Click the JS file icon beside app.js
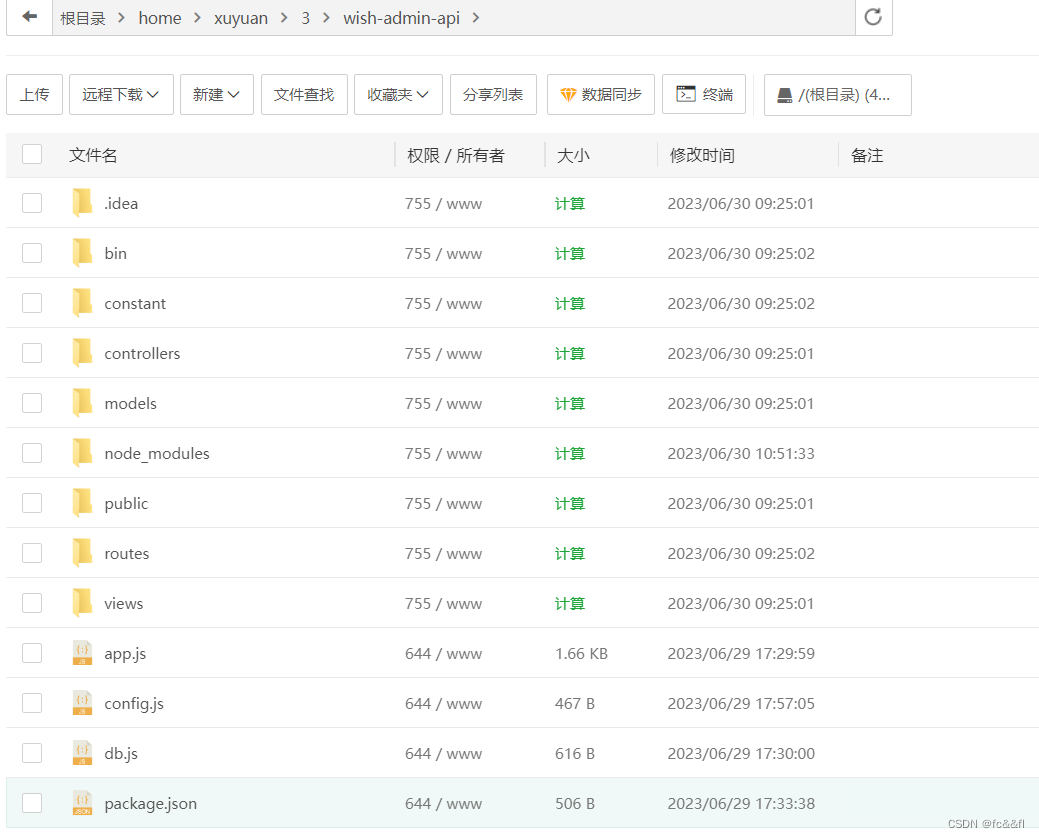Image resolution: width=1039 pixels, height=838 pixels. tap(82, 652)
